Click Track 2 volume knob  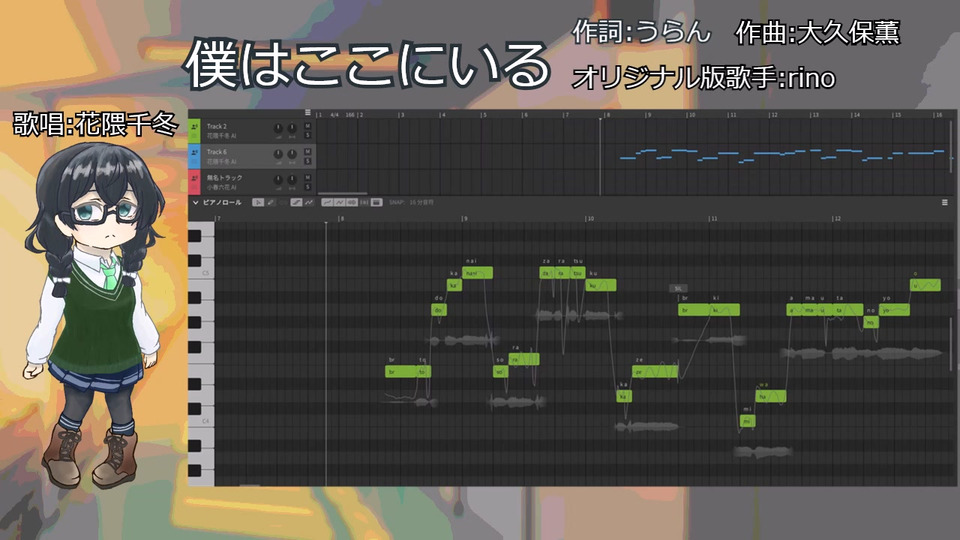pos(278,128)
